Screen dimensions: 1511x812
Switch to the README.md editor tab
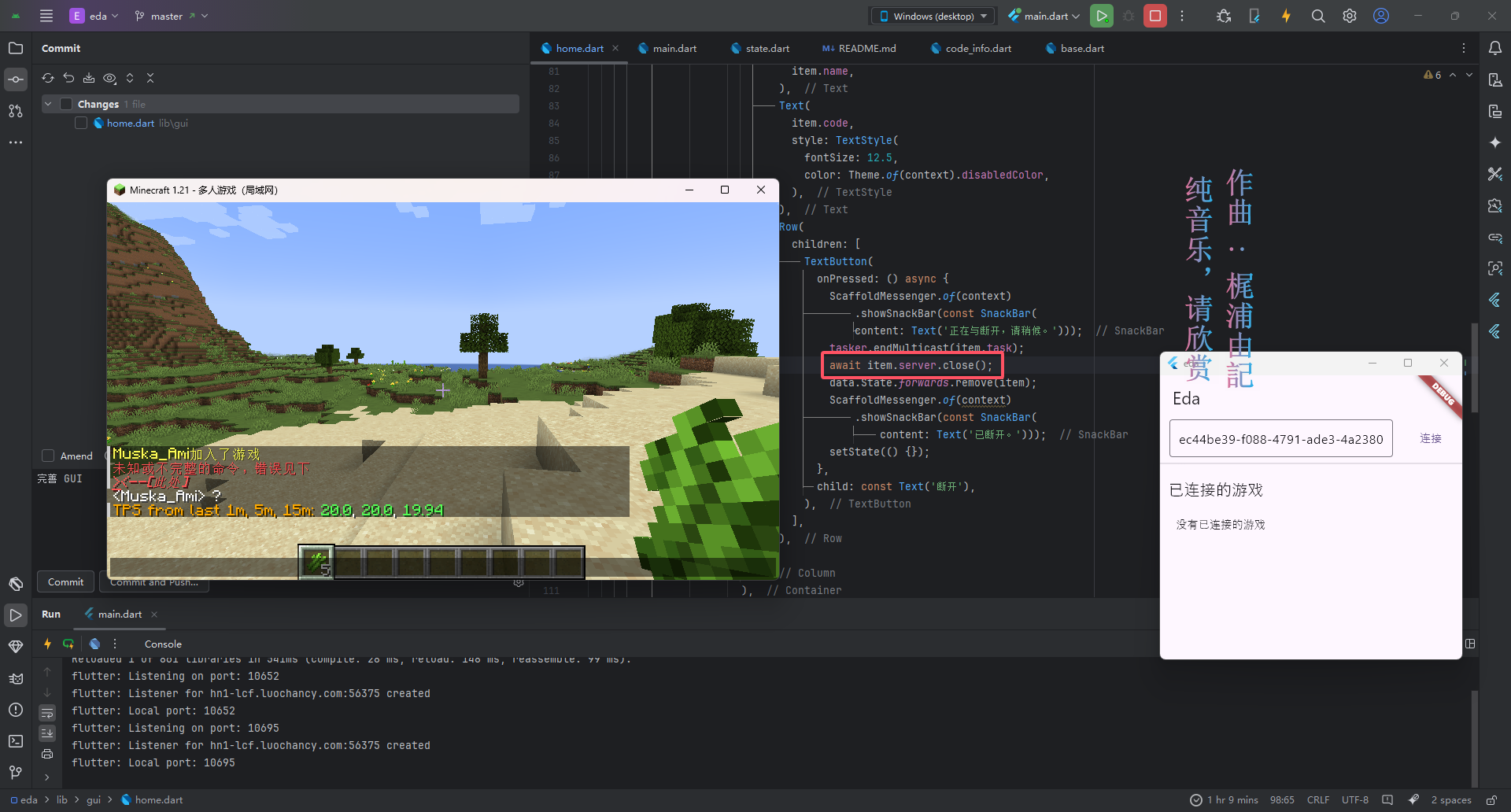tap(859, 48)
